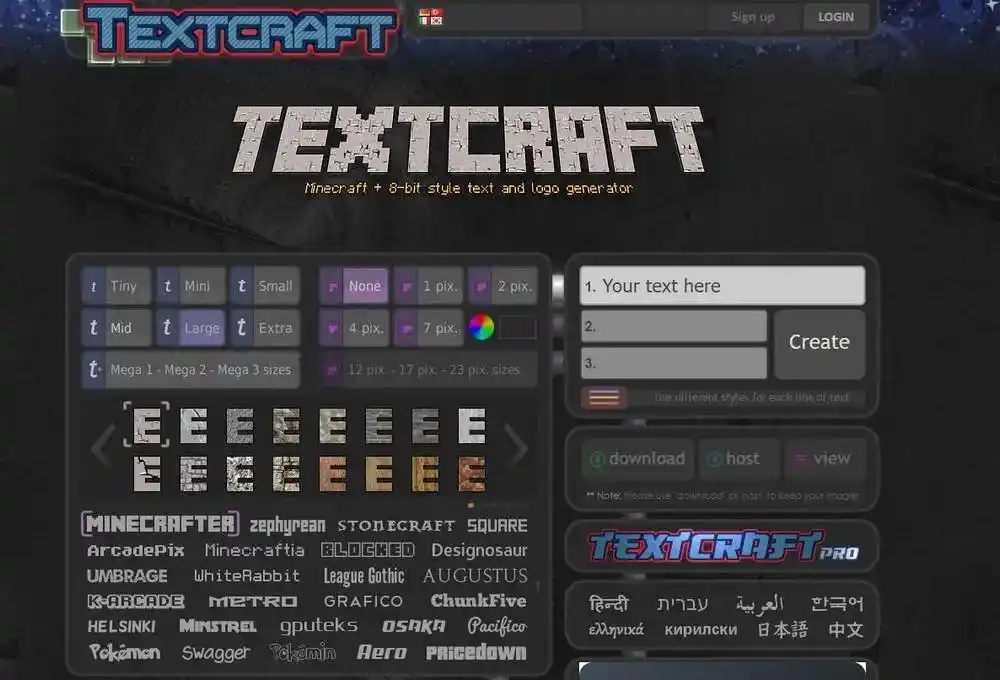Choose the Pricedown font
The width and height of the screenshot is (1000, 680).
(x=476, y=653)
